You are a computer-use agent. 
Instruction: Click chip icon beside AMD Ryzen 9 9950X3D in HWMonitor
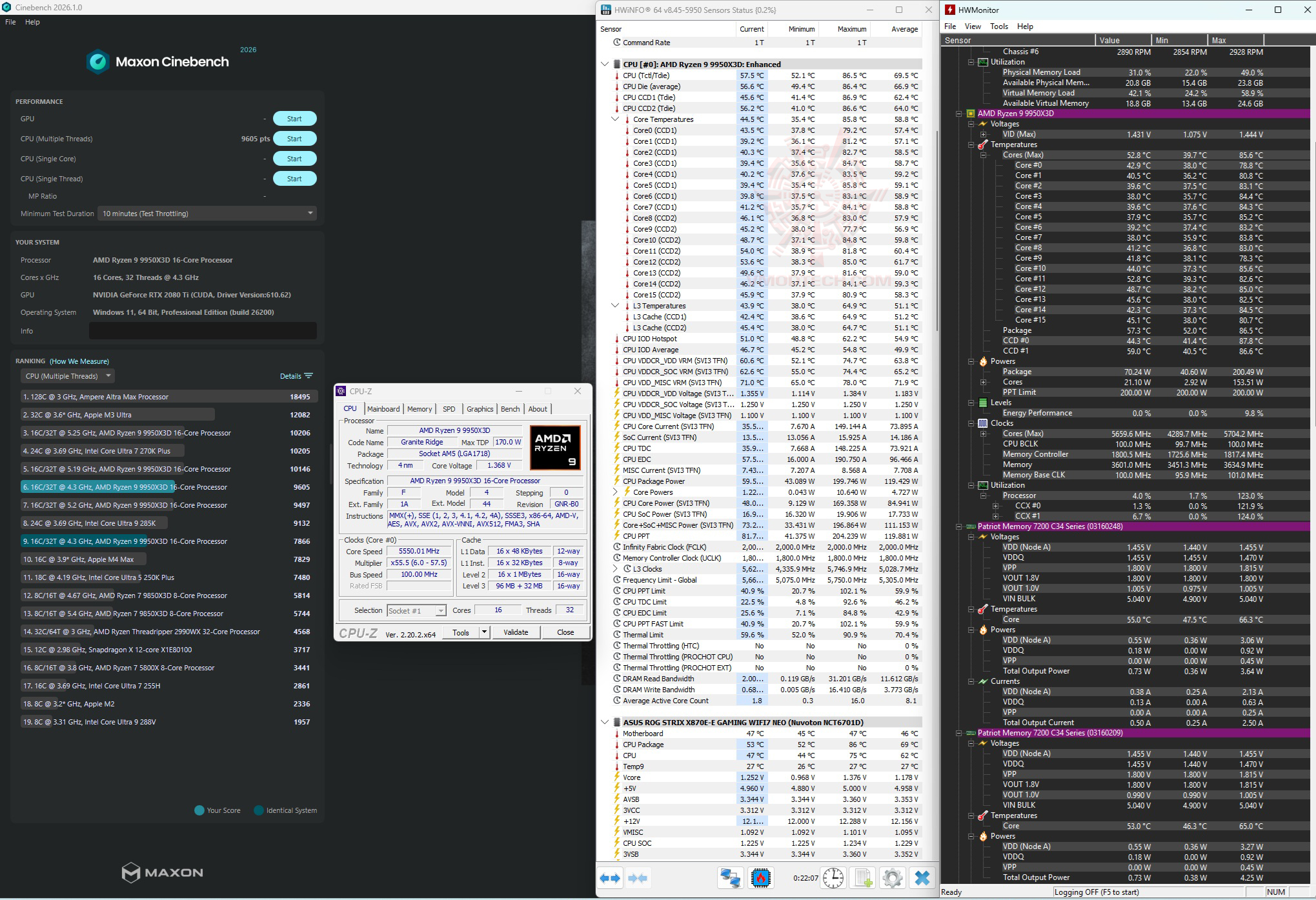click(x=971, y=114)
